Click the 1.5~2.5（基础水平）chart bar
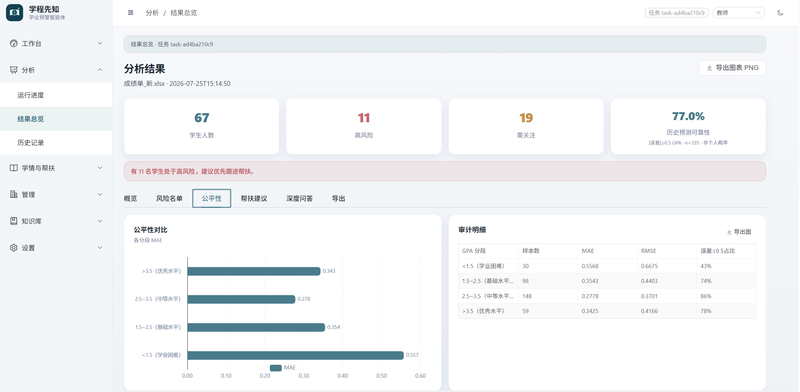 (x=256, y=327)
